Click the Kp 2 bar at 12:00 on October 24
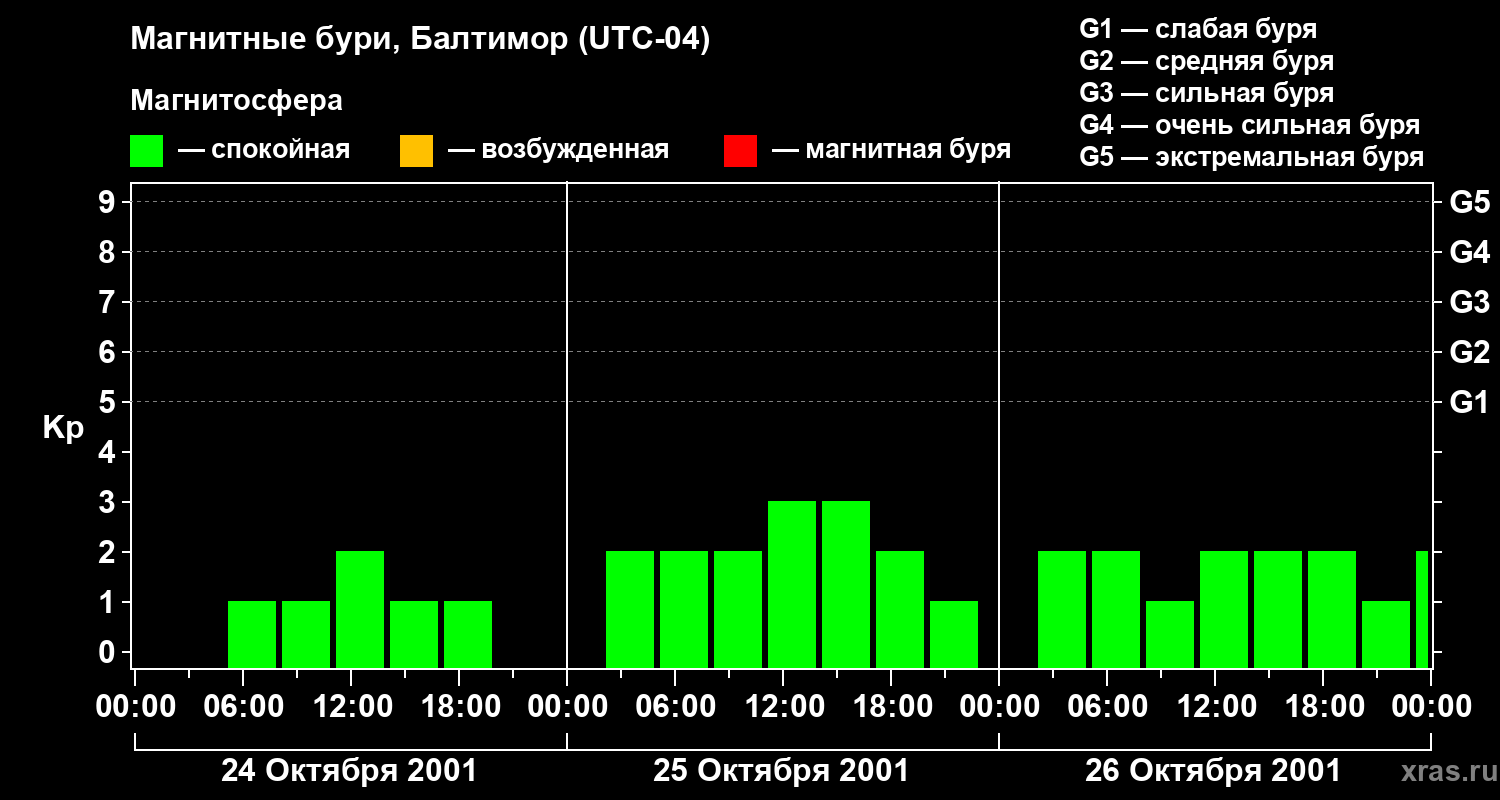The width and height of the screenshot is (1500, 800). pyautogui.click(x=360, y=609)
